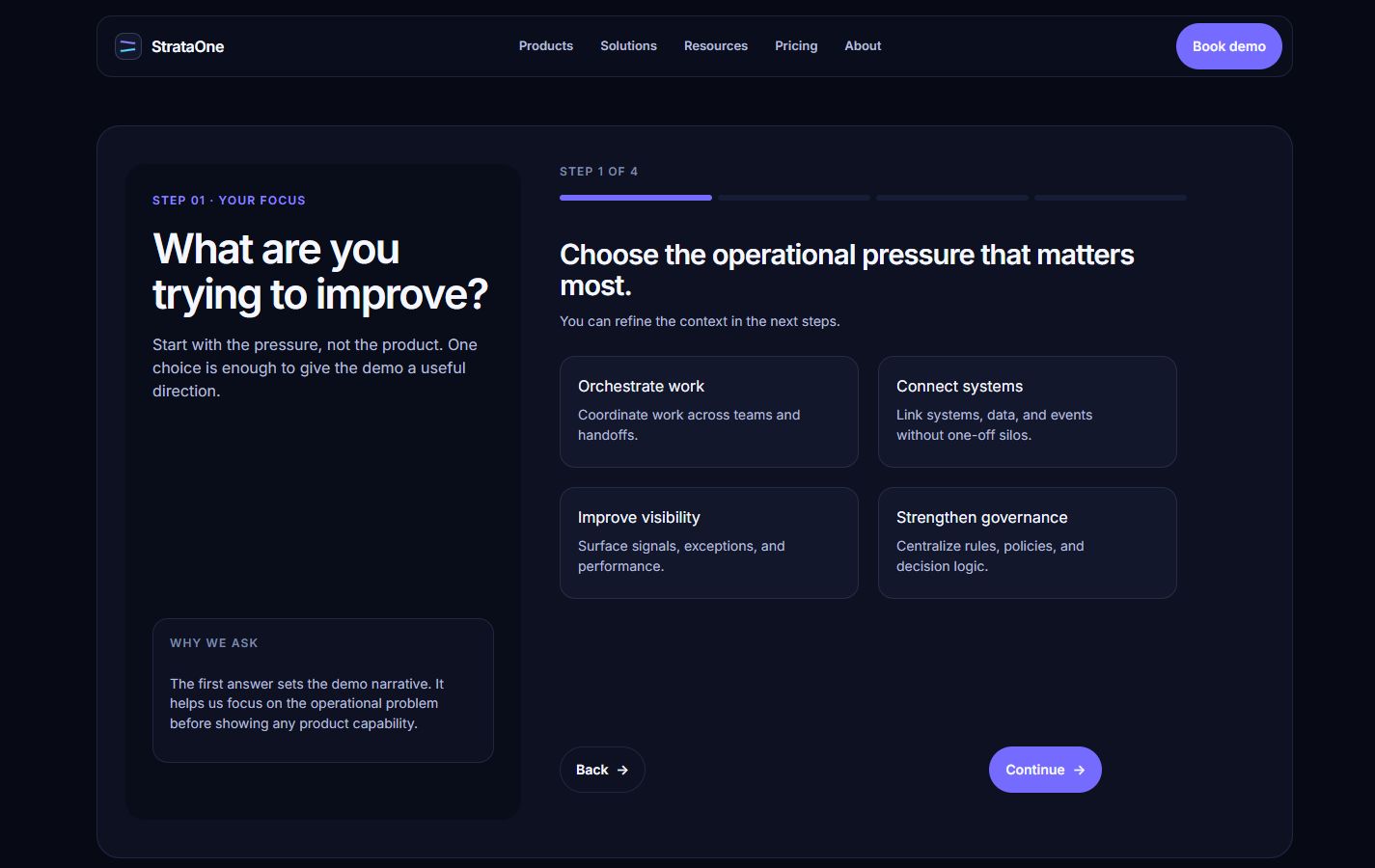Click the StrataOne brand name
1375x868 pixels.
coord(187,46)
